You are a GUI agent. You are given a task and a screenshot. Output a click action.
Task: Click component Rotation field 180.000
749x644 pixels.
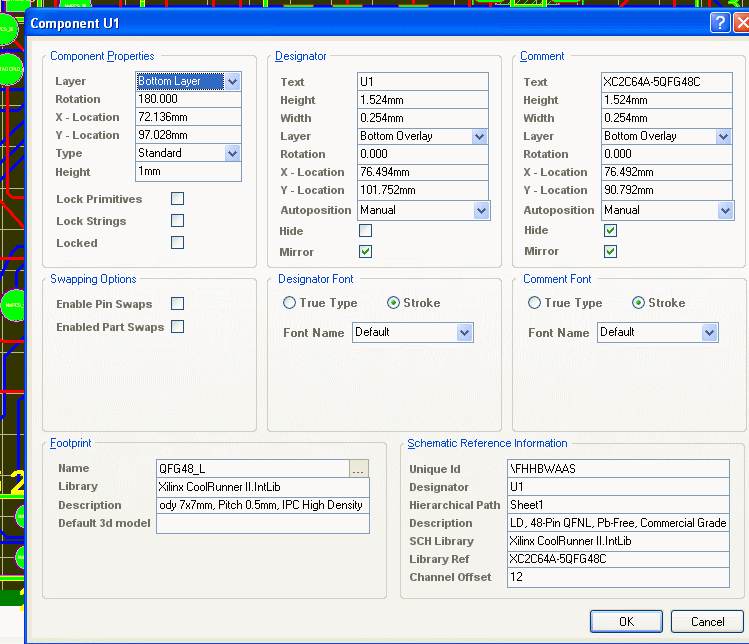pos(188,99)
